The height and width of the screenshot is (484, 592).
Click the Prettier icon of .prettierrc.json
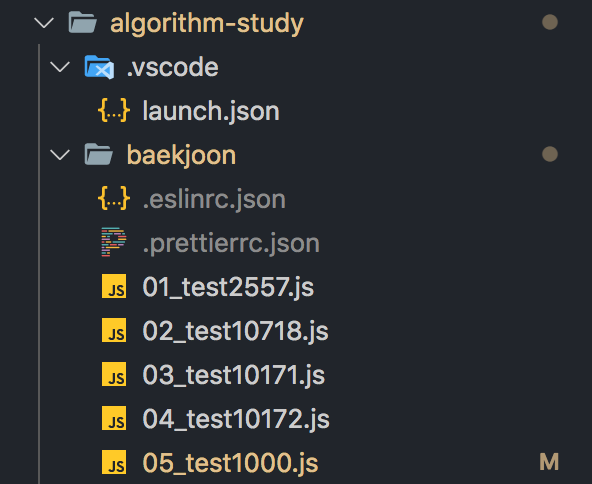click(x=114, y=242)
